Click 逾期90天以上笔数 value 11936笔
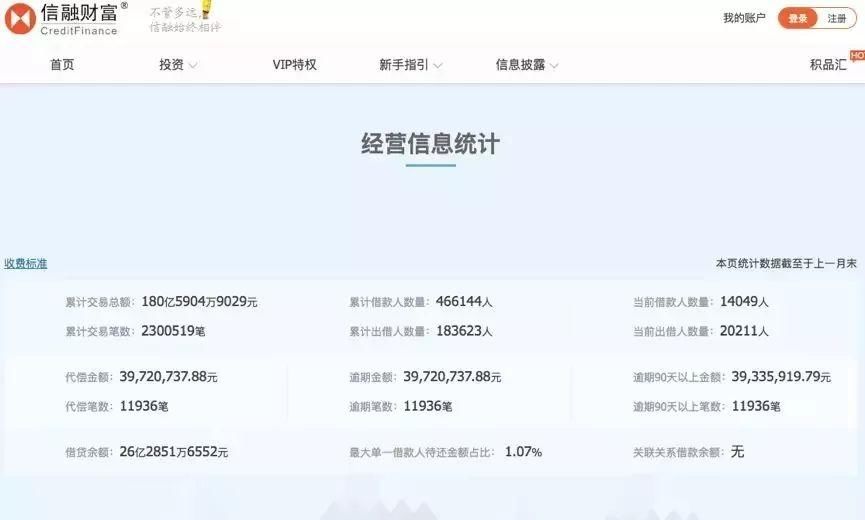The image size is (865, 520). 756,406
